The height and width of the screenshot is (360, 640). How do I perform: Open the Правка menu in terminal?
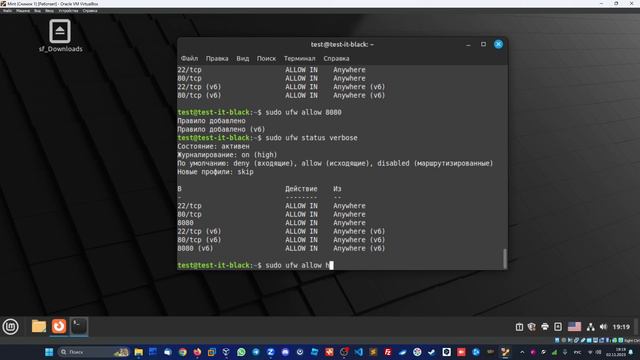[217, 58]
